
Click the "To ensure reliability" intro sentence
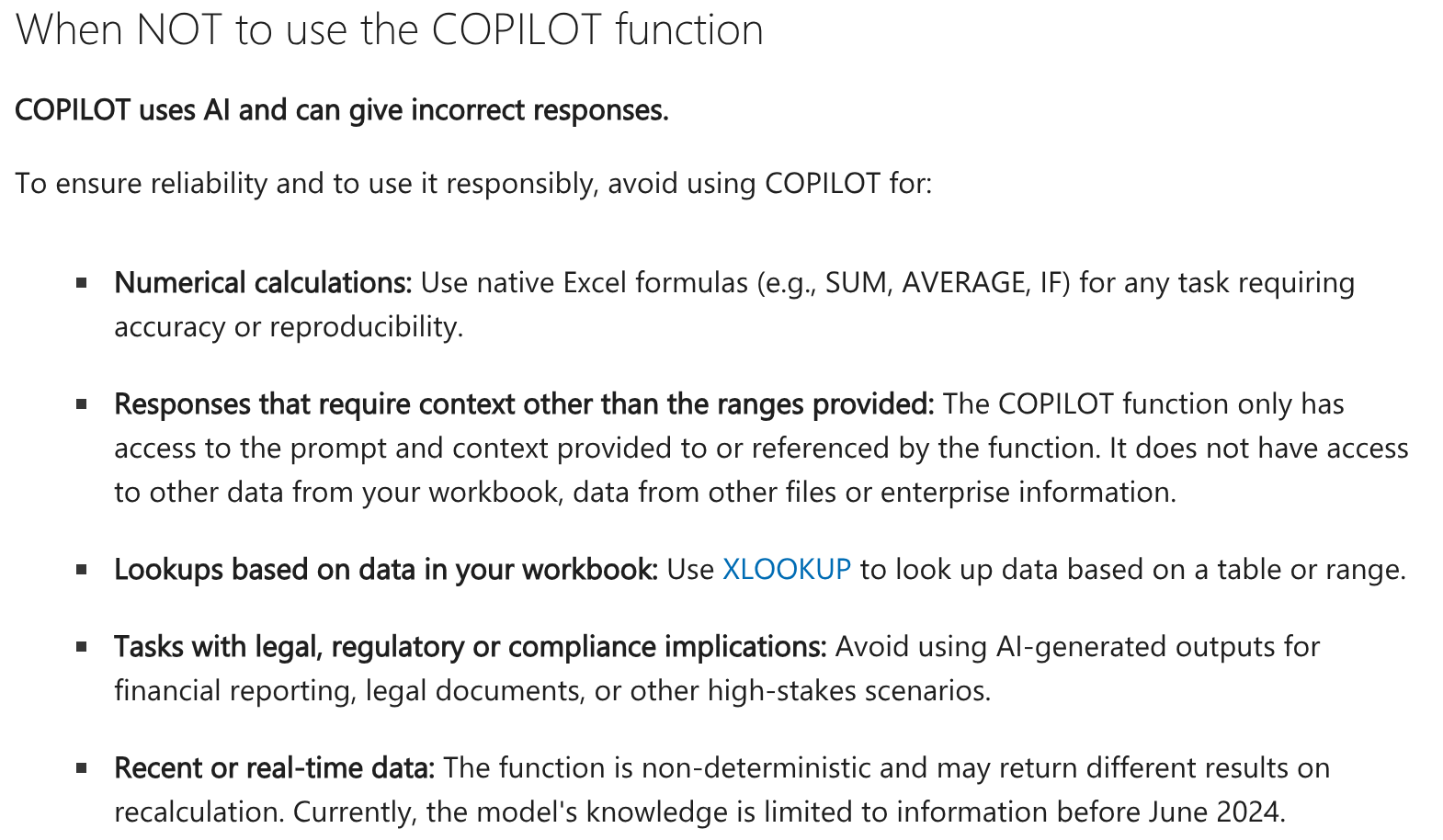click(473, 184)
